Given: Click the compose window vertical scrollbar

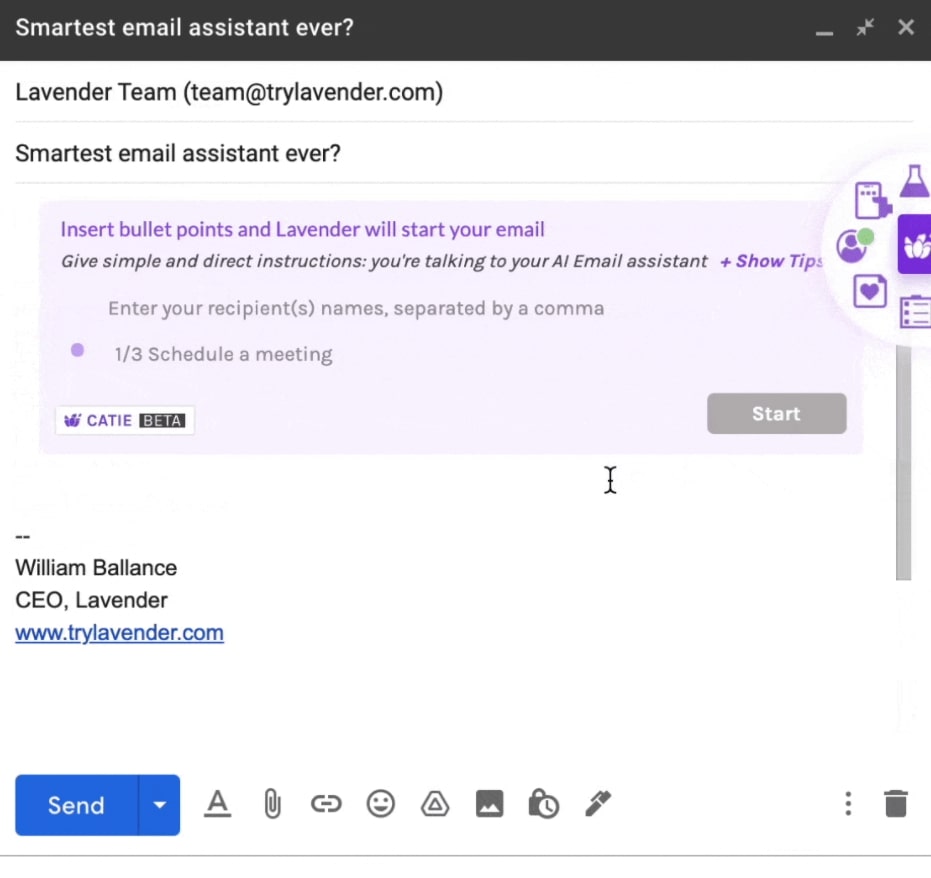Looking at the screenshot, I should [x=903, y=463].
